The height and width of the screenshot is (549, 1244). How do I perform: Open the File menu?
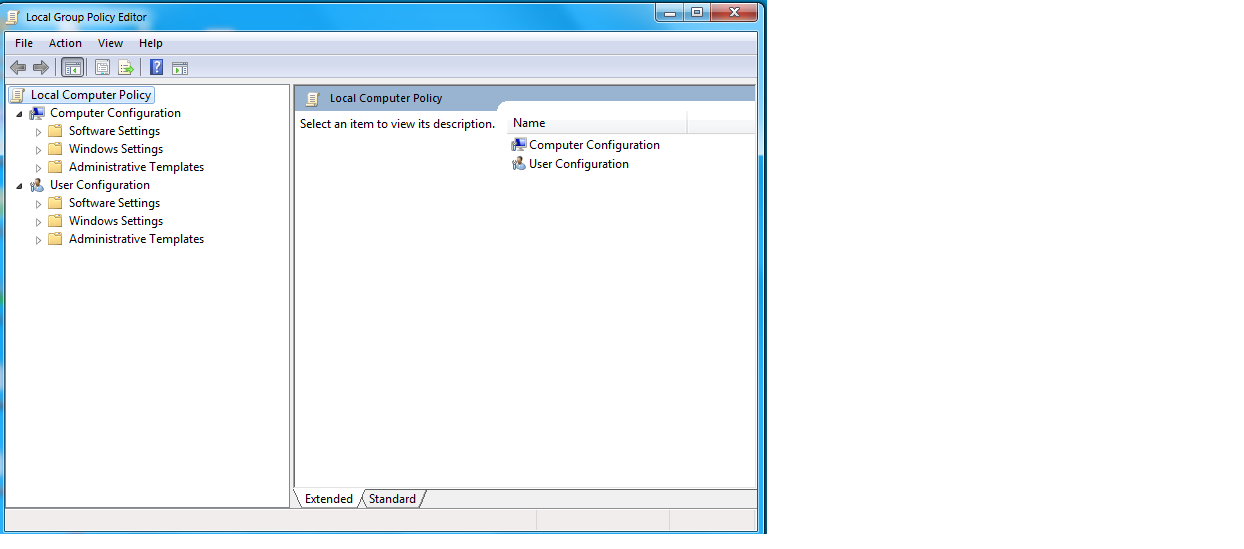pos(24,43)
